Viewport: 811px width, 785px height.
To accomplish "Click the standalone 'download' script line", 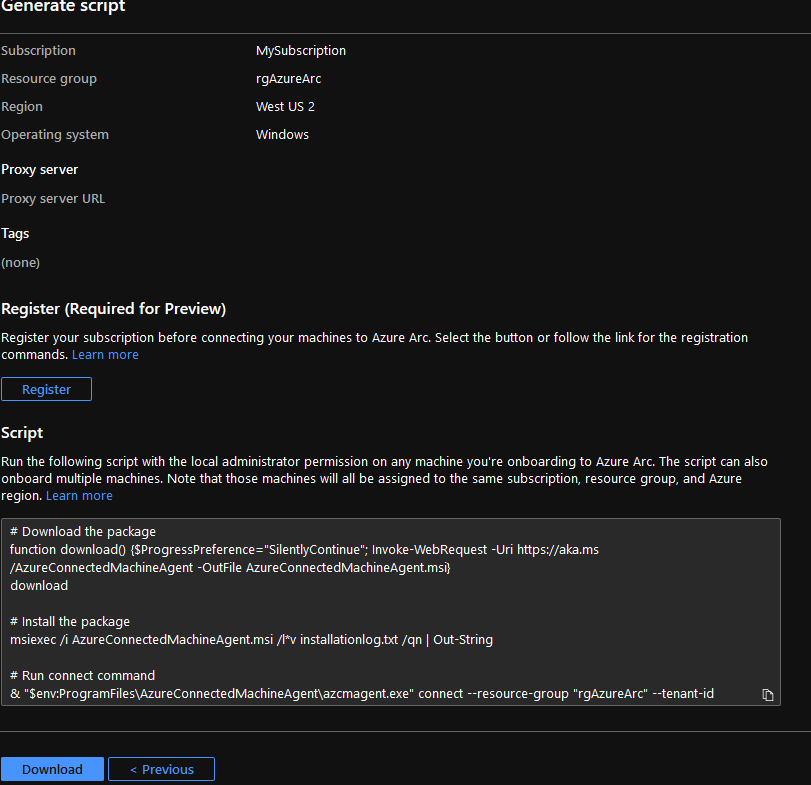I will [x=39, y=585].
